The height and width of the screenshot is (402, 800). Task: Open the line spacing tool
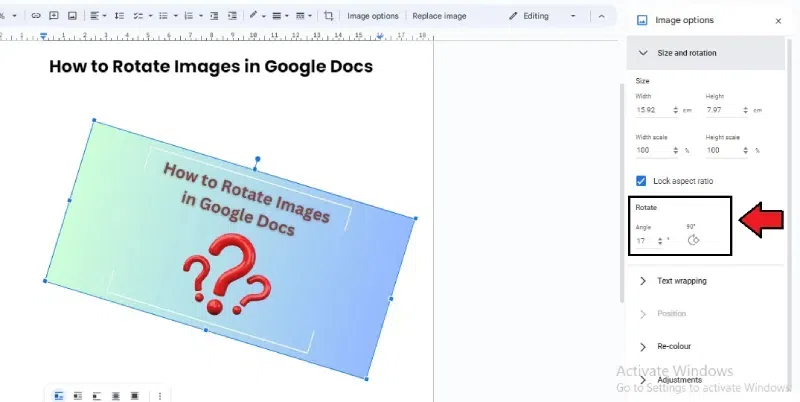(x=118, y=16)
